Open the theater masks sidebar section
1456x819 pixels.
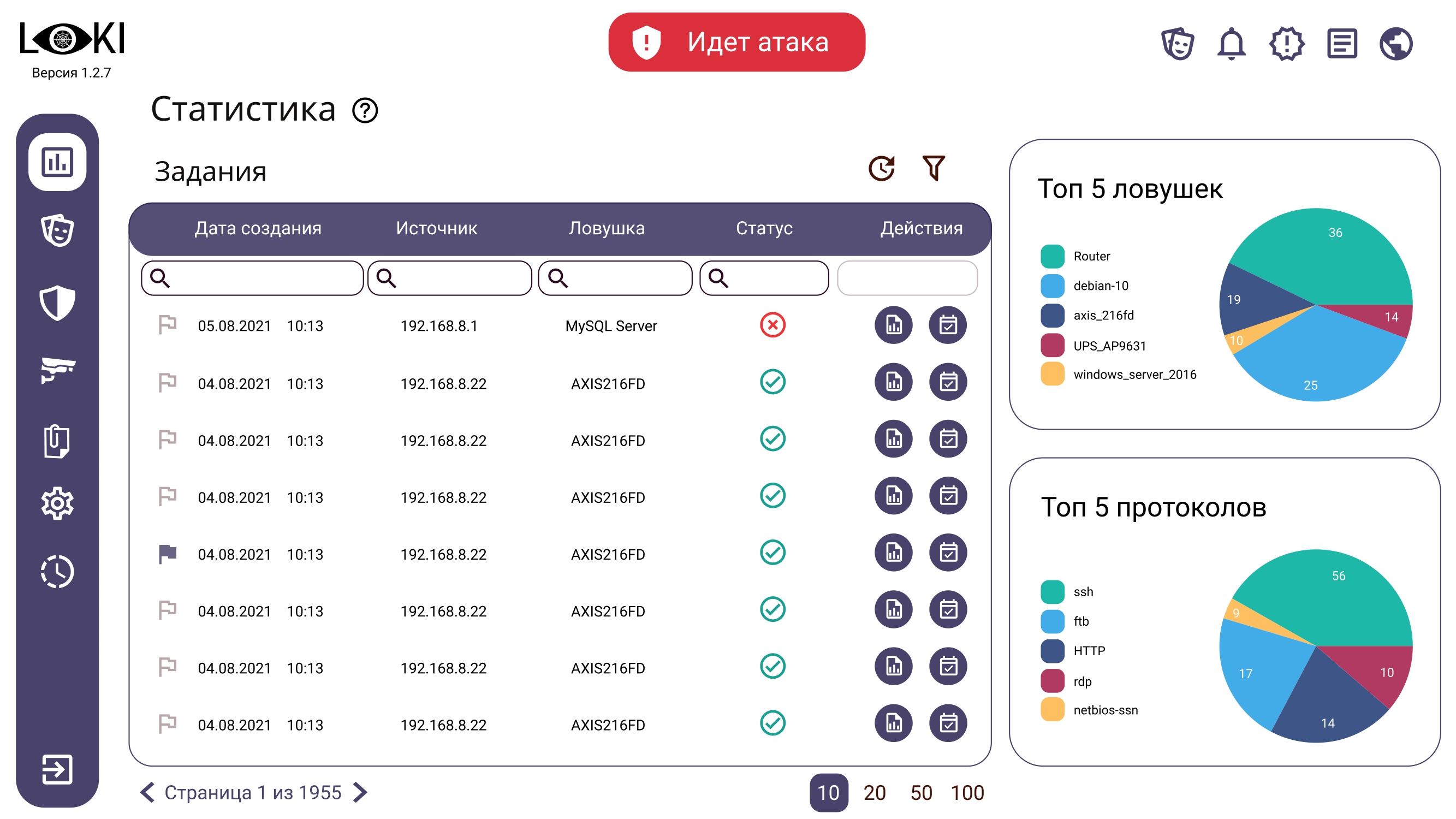pos(57,230)
